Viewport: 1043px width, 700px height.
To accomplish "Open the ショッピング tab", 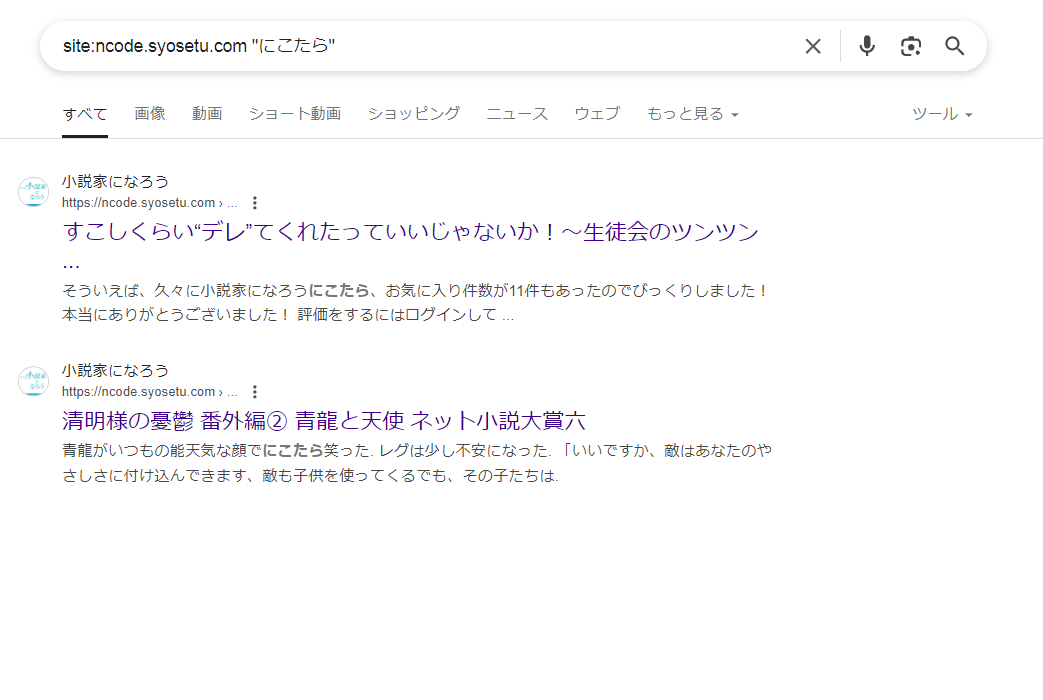I will 414,114.
